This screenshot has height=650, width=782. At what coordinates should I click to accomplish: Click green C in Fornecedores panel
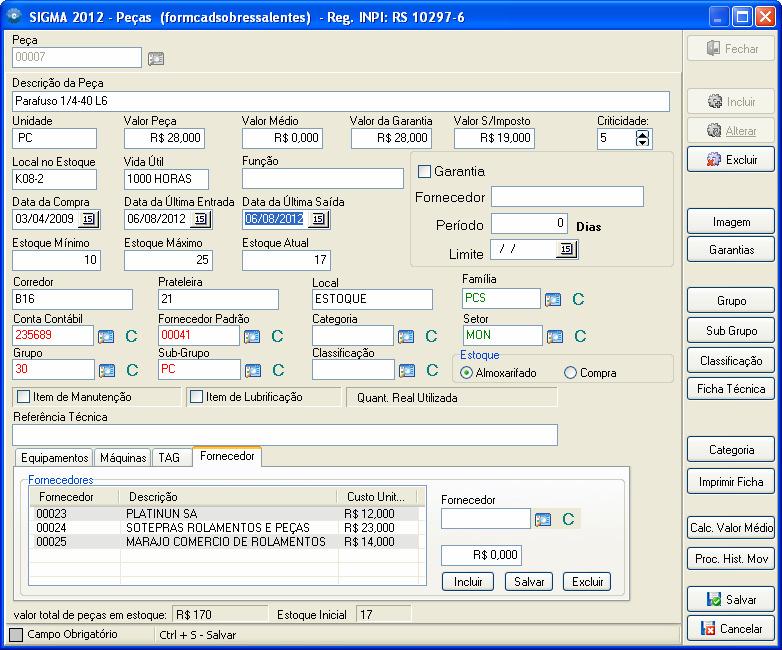pyautogui.click(x=568, y=519)
